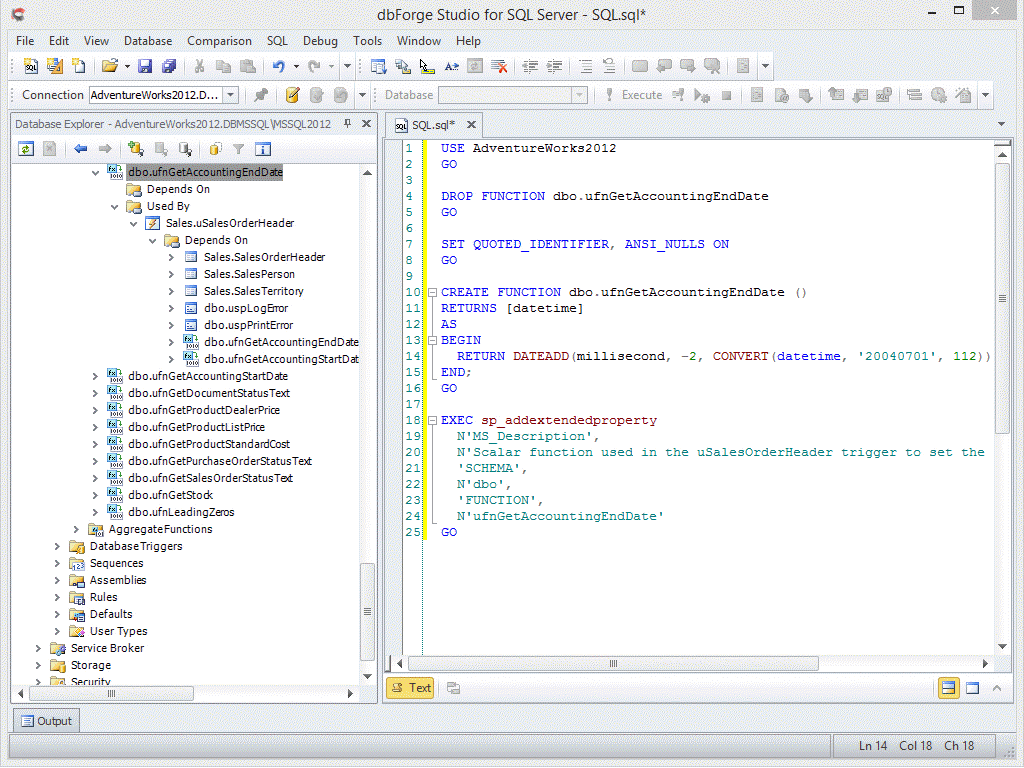Open the Comparison menu
The image size is (1024, 768).
coord(219,41)
